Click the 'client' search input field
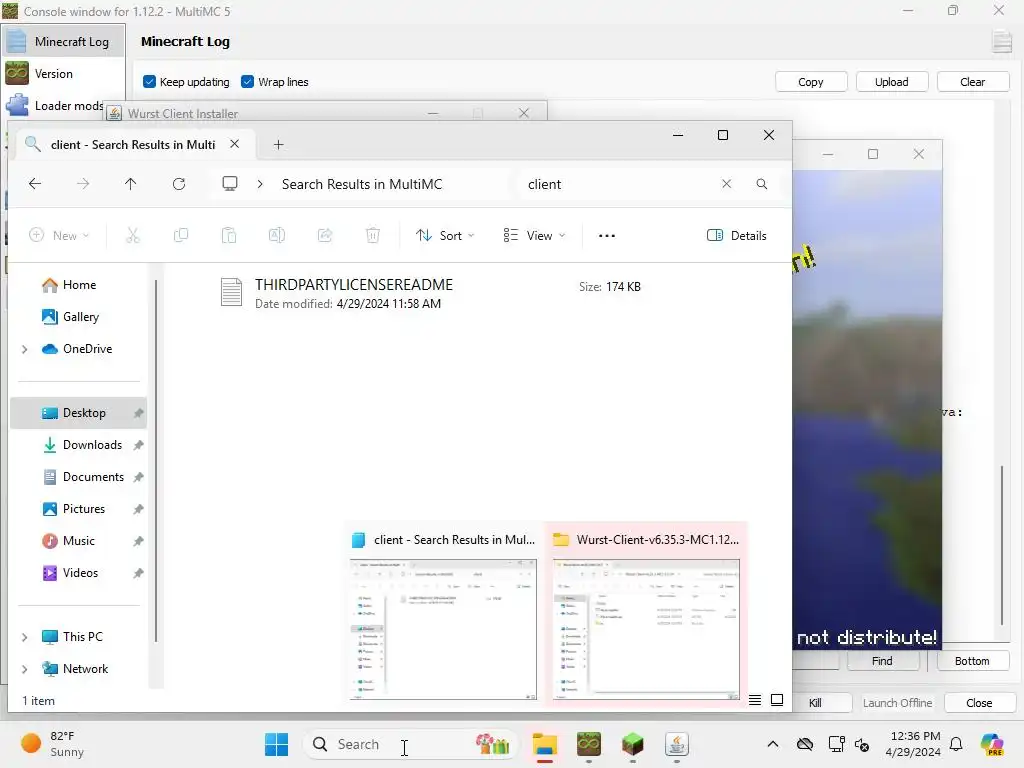1024x768 pixels. tap(617, 184)
